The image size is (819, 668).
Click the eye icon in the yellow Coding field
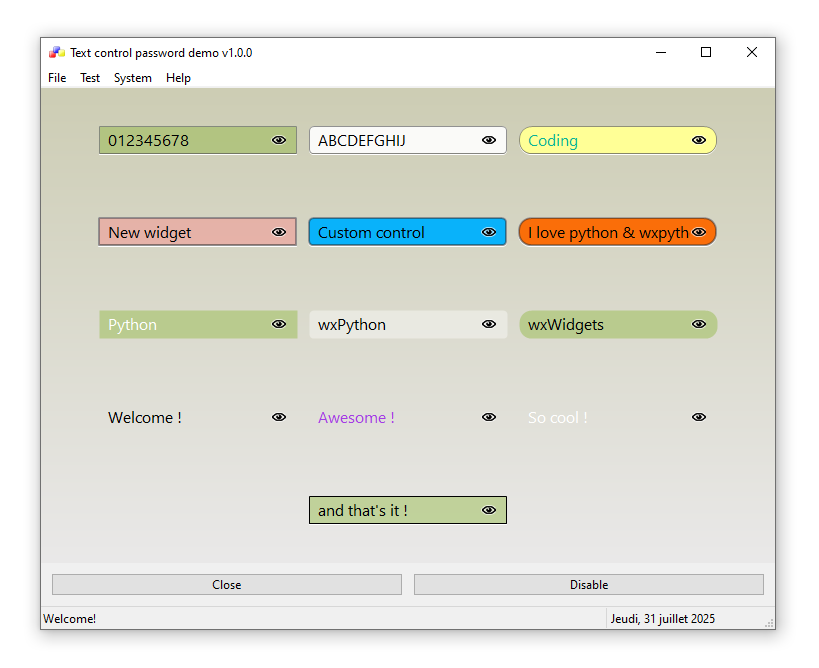[699, 141]
